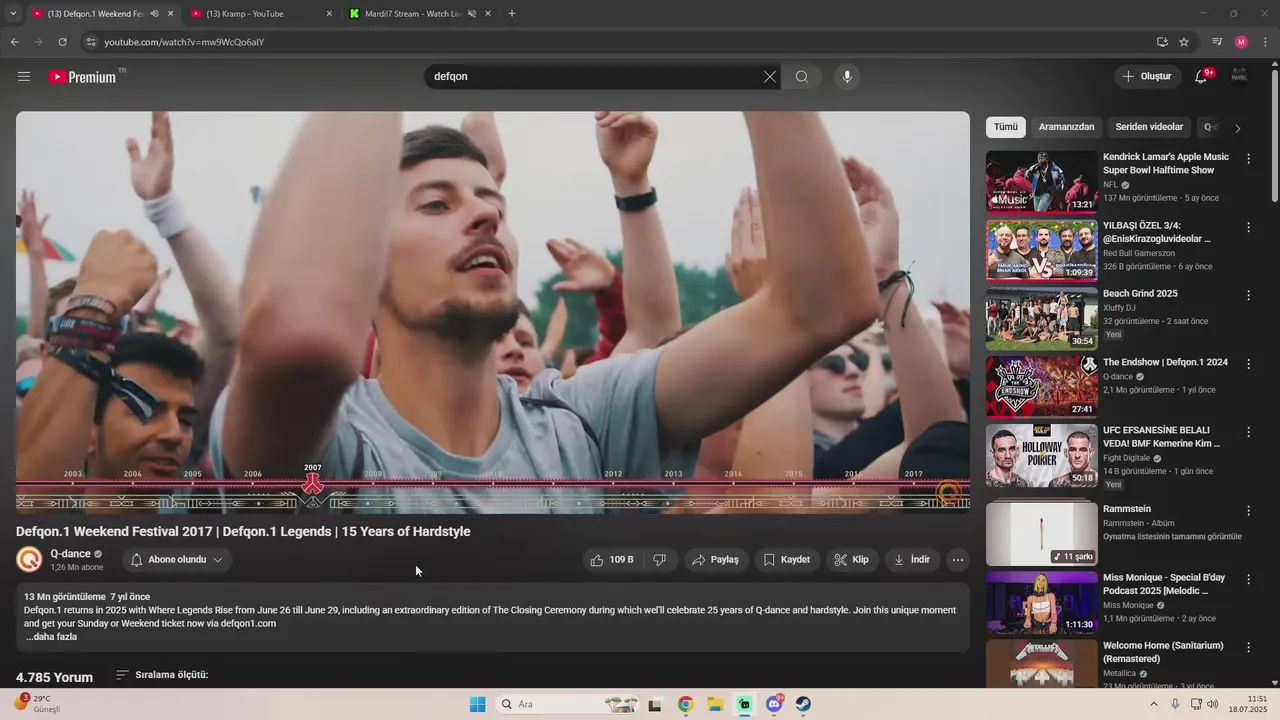Open the Kendrick Lamar halftime show thumbnail

pos(1041,182)
